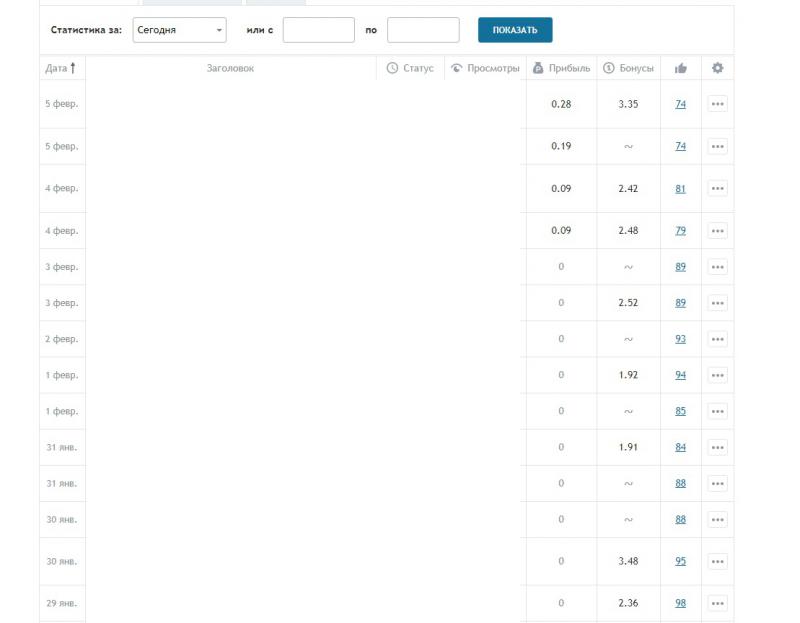Open the likes link 79
Screen dimensions: 800x623
pyautogui.click(x=681, y=231)
